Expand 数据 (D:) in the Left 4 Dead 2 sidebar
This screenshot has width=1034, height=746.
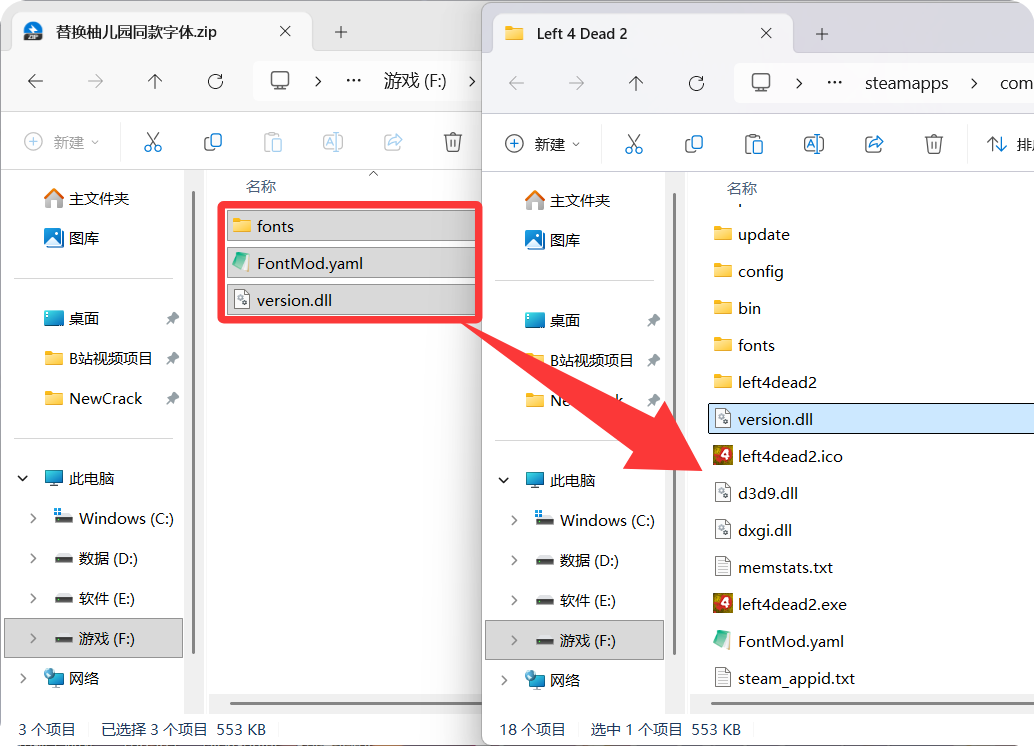514,561
